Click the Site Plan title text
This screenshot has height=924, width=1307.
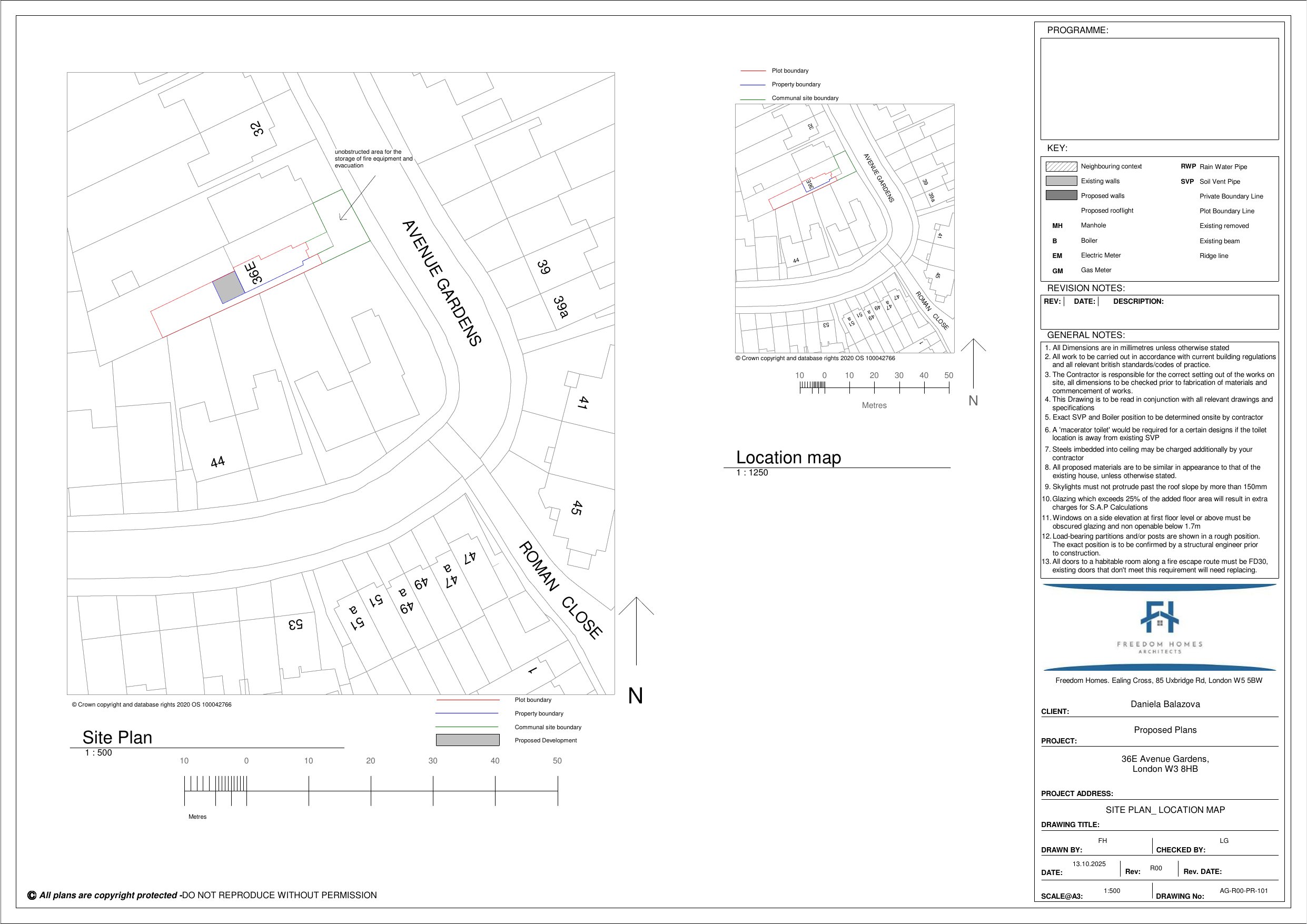[117, 737]
